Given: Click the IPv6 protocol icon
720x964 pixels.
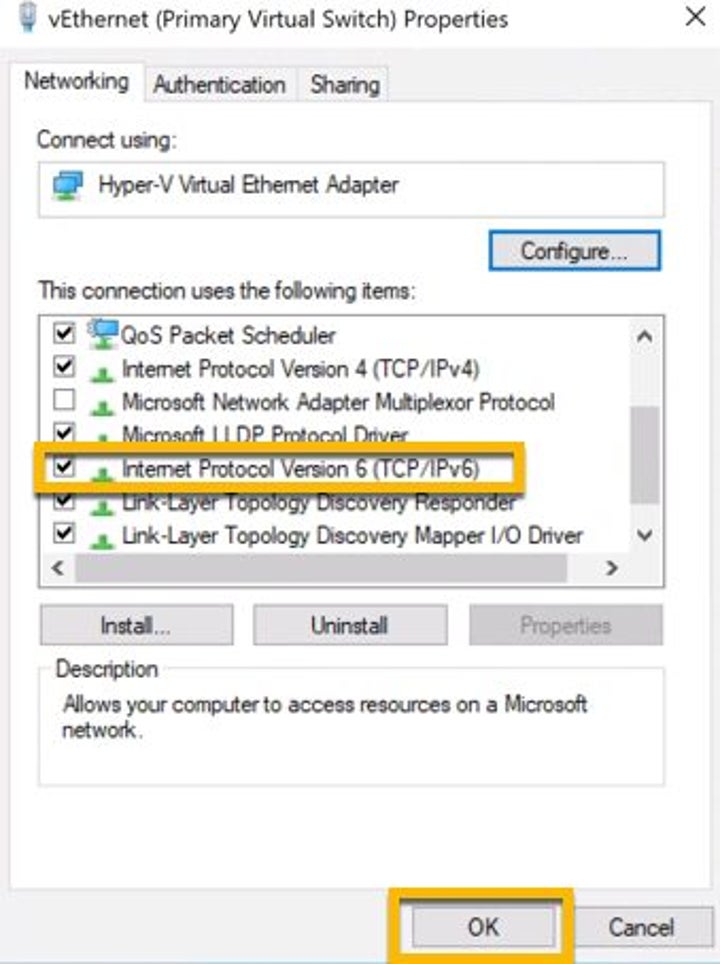Looking at the screenshot, I should [x=101, y=469].
